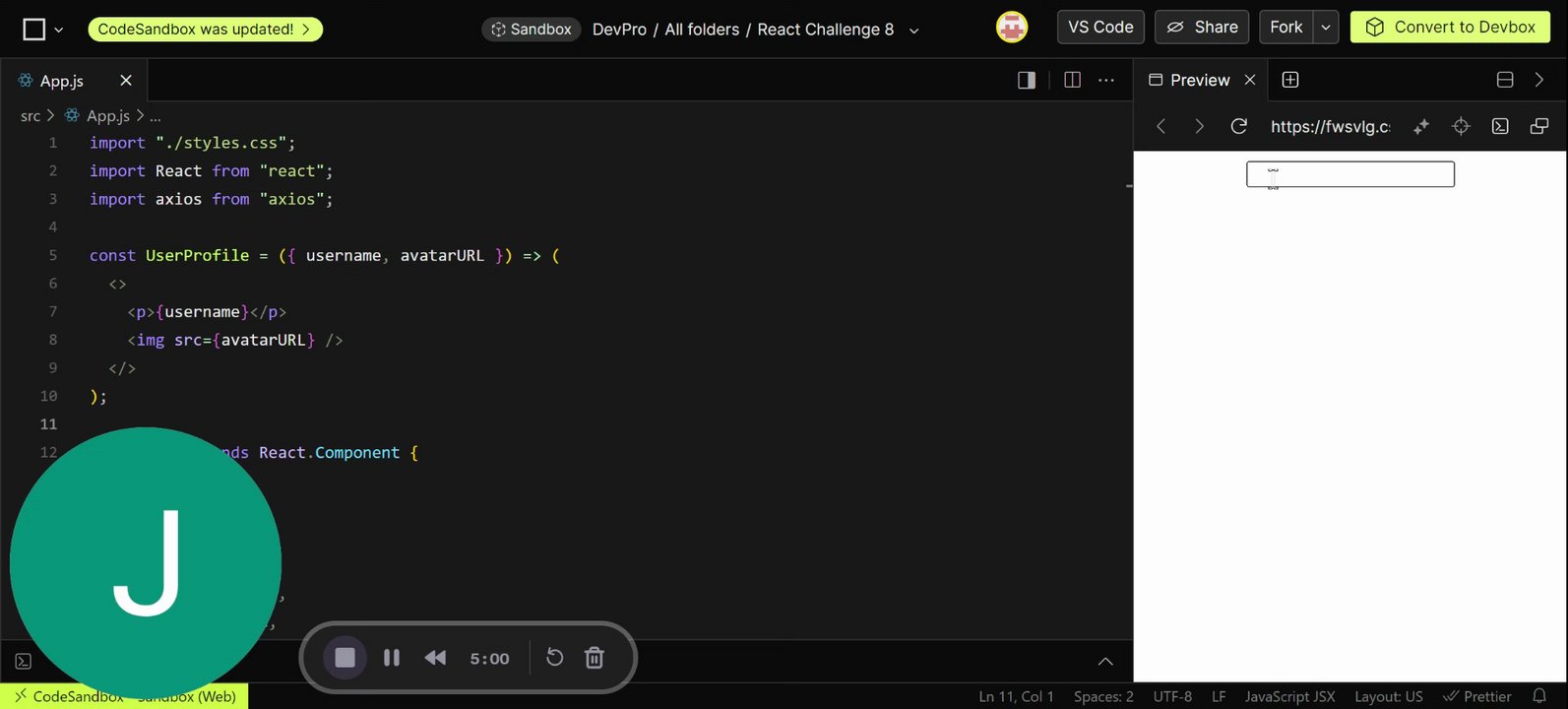Refresh the preview page
This screenshot has width=1568, height=709.
1239,126
